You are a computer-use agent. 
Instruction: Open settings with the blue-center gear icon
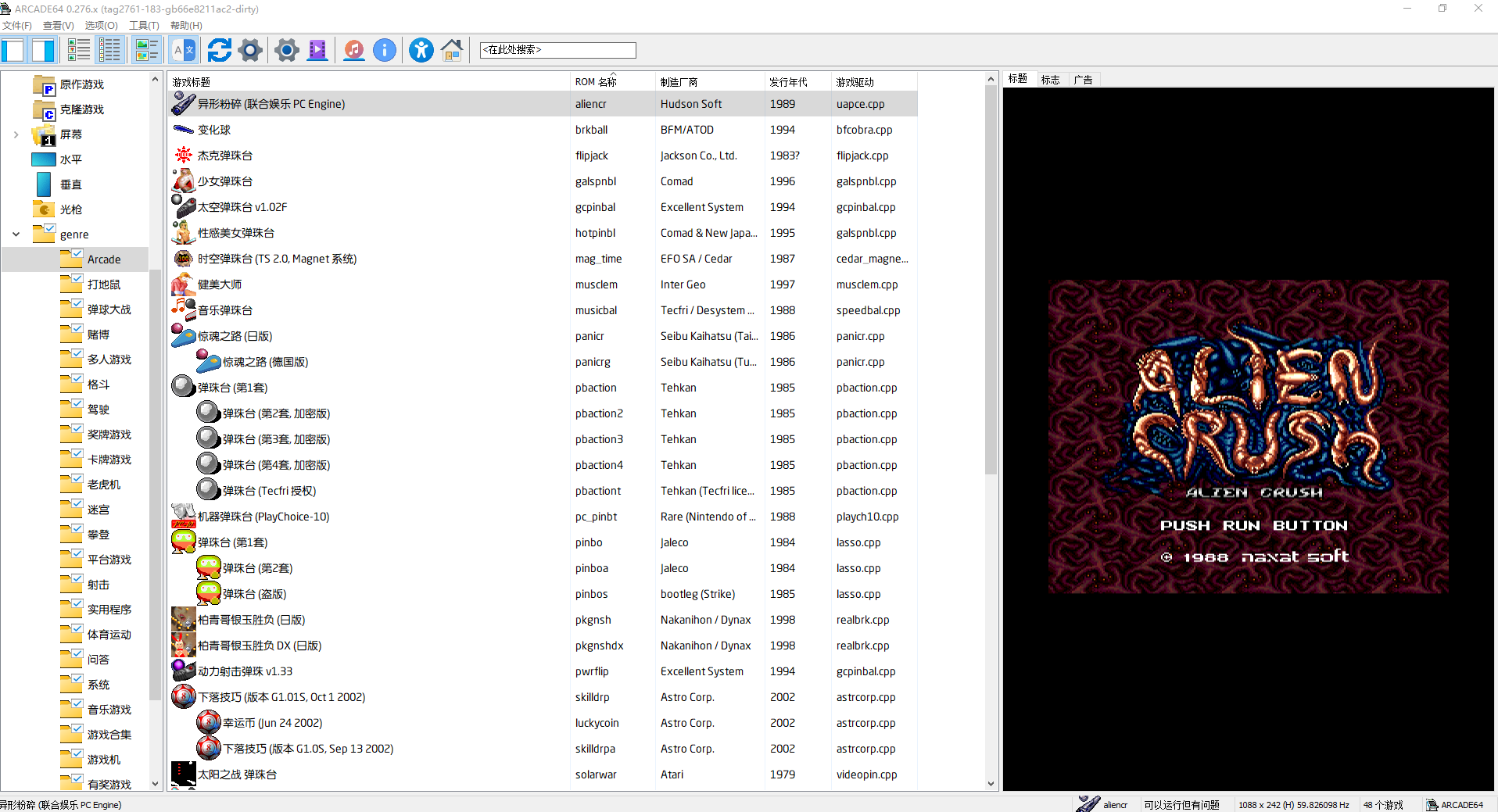click(287, 50)
